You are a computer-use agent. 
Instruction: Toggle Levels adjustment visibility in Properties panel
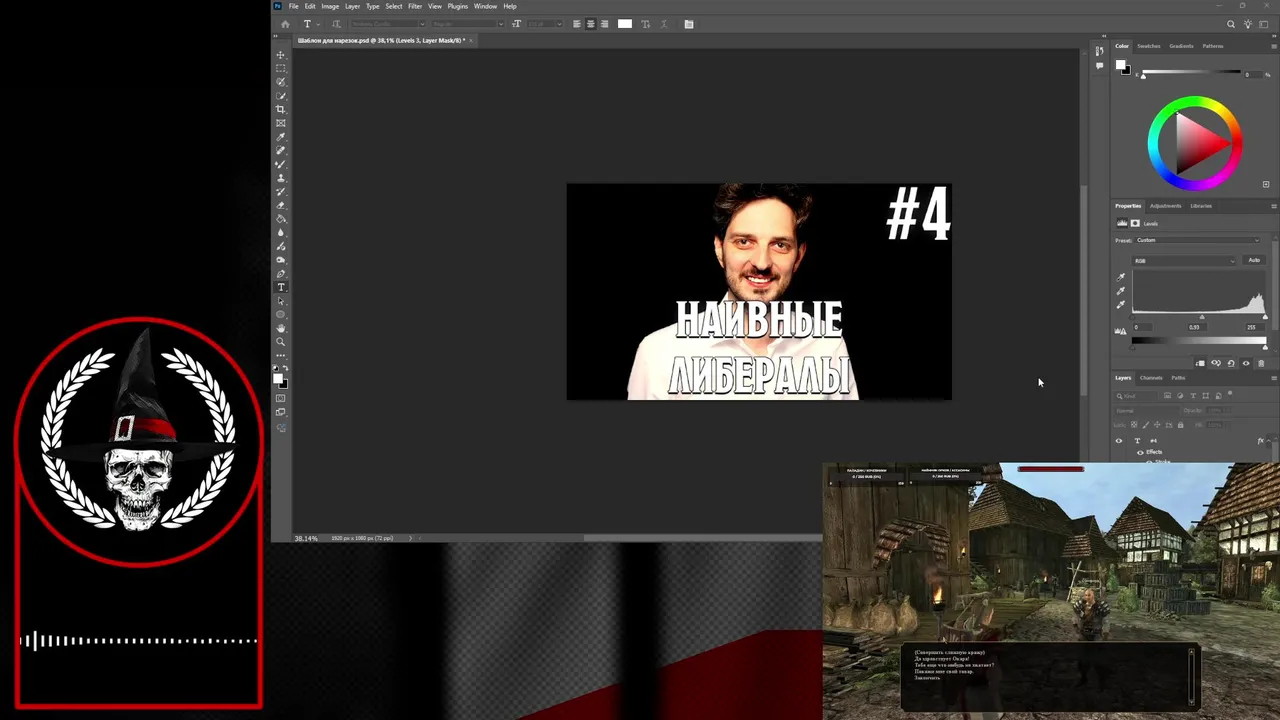point(1246,363)
